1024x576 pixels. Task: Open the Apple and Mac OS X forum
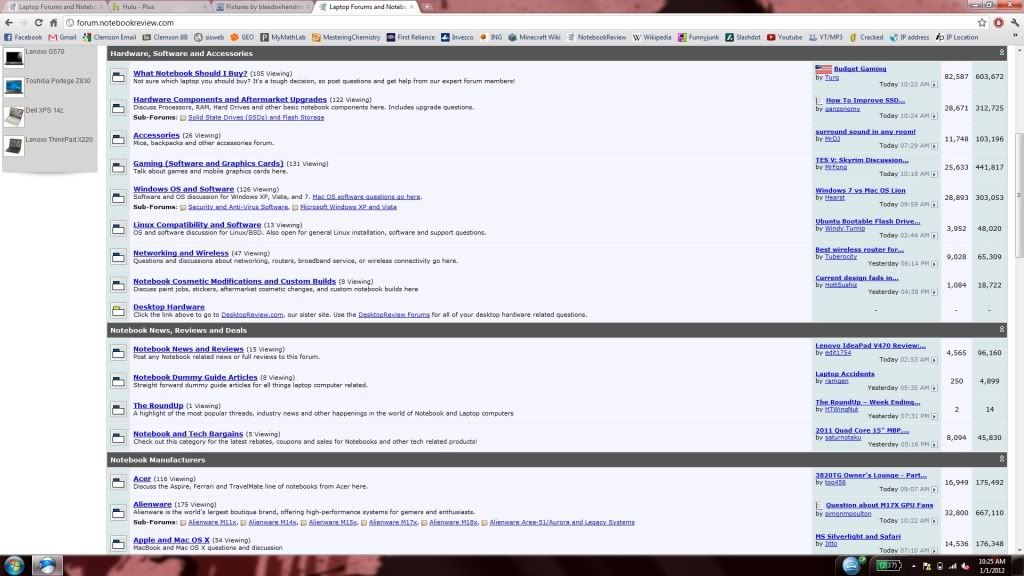click(171, 540)
